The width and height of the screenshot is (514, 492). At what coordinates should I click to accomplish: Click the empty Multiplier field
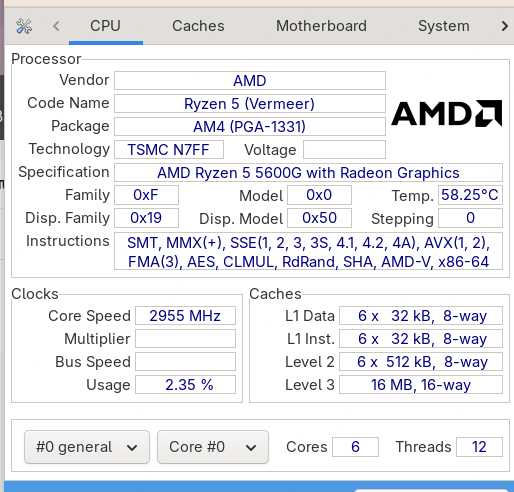pyautogui.click(x=185, y=339)
